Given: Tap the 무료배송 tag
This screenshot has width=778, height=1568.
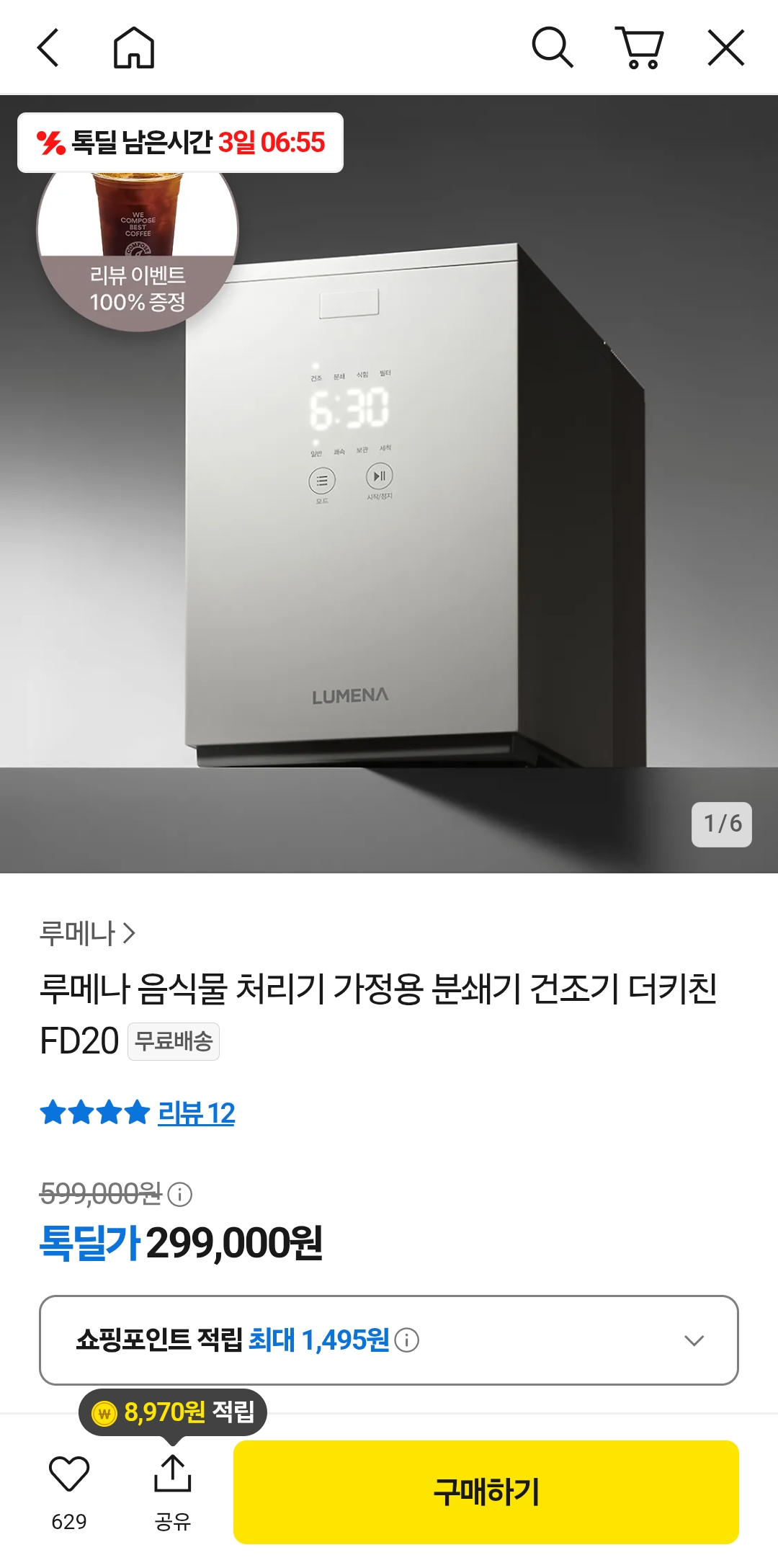Looking at the screenshot, I should tap(174, 1041).
